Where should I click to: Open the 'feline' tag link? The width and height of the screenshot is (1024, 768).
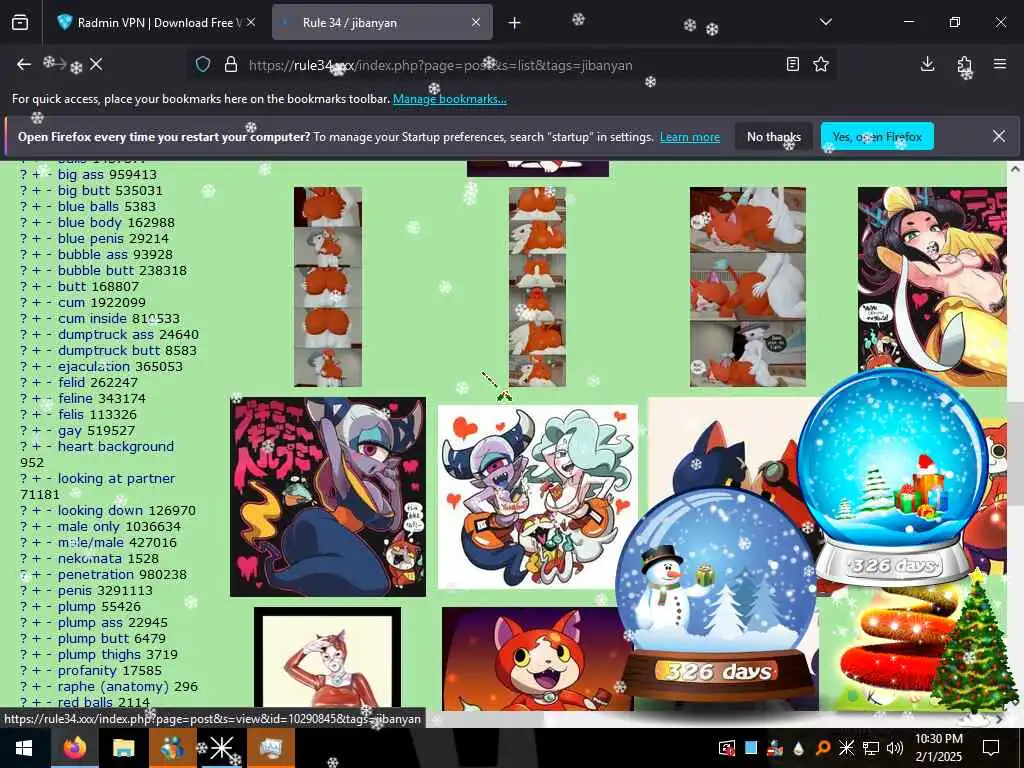point(75,398)
